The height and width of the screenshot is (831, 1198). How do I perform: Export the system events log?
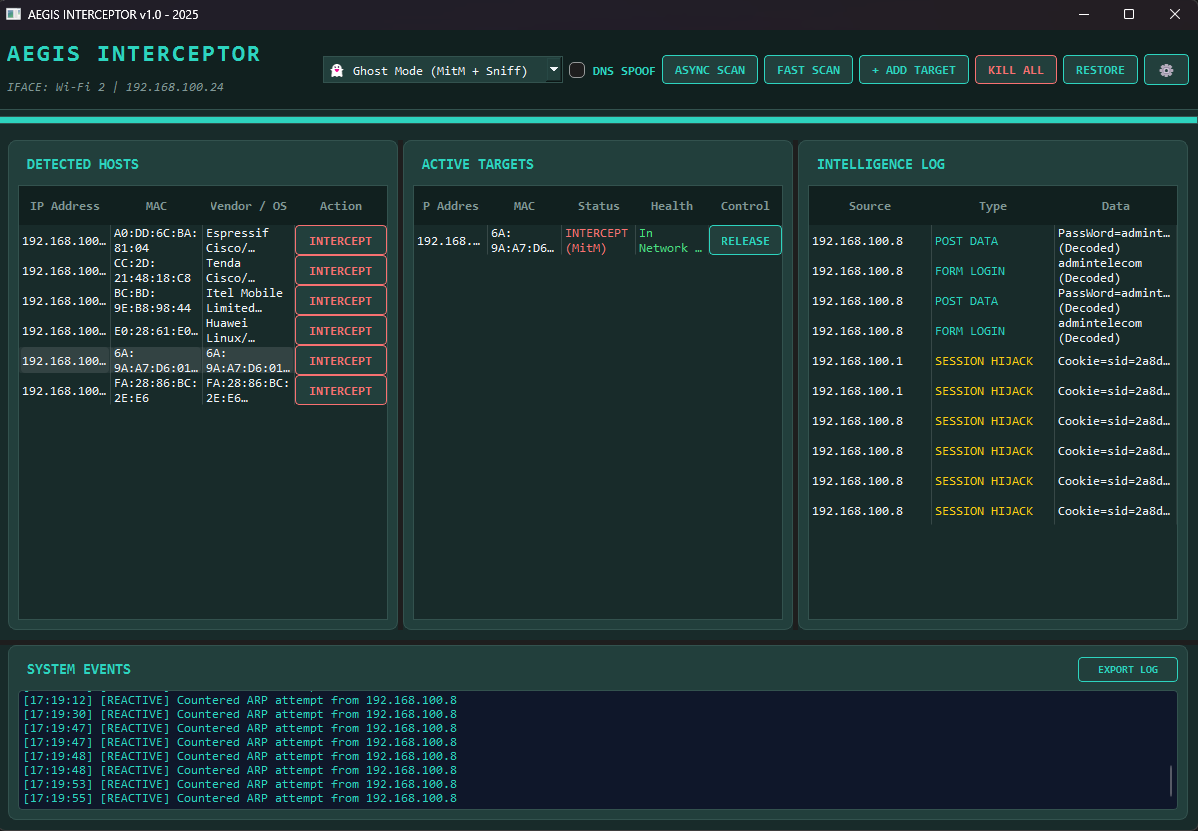click(x=1127, y=670)
